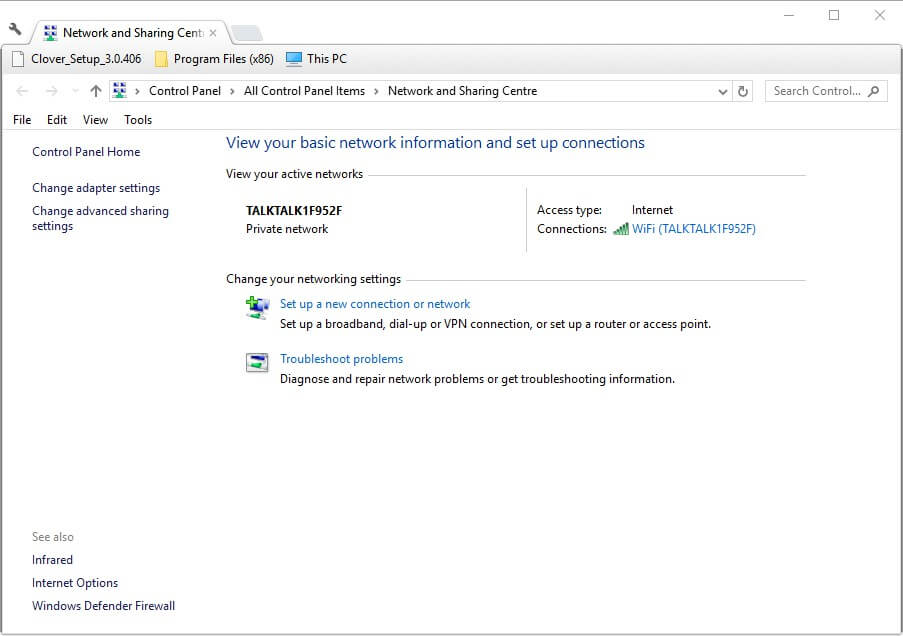Close the Network and Sharing Centre tab
Viewport: 903px width, 636px height.
(213, 33)
